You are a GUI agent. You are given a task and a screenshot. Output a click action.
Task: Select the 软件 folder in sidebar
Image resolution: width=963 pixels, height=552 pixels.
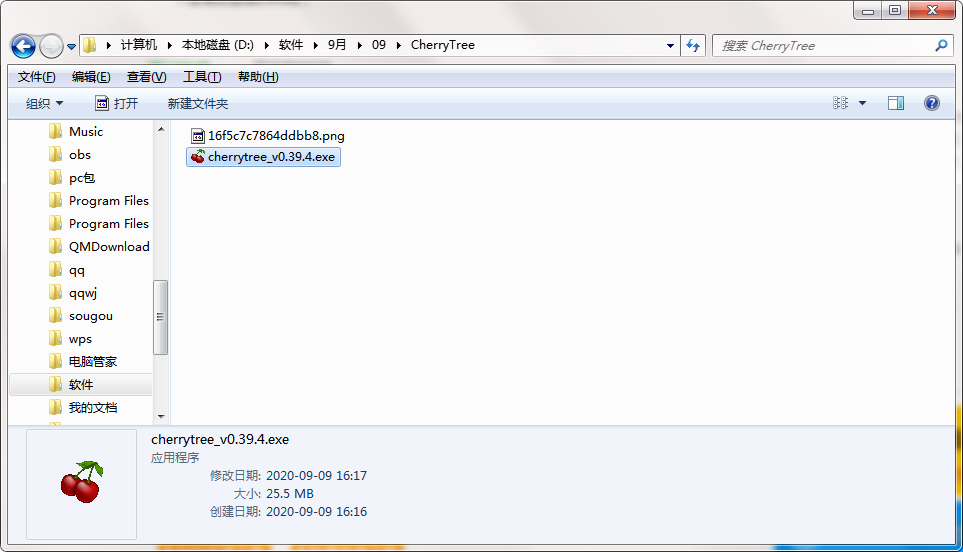[81, 384]
